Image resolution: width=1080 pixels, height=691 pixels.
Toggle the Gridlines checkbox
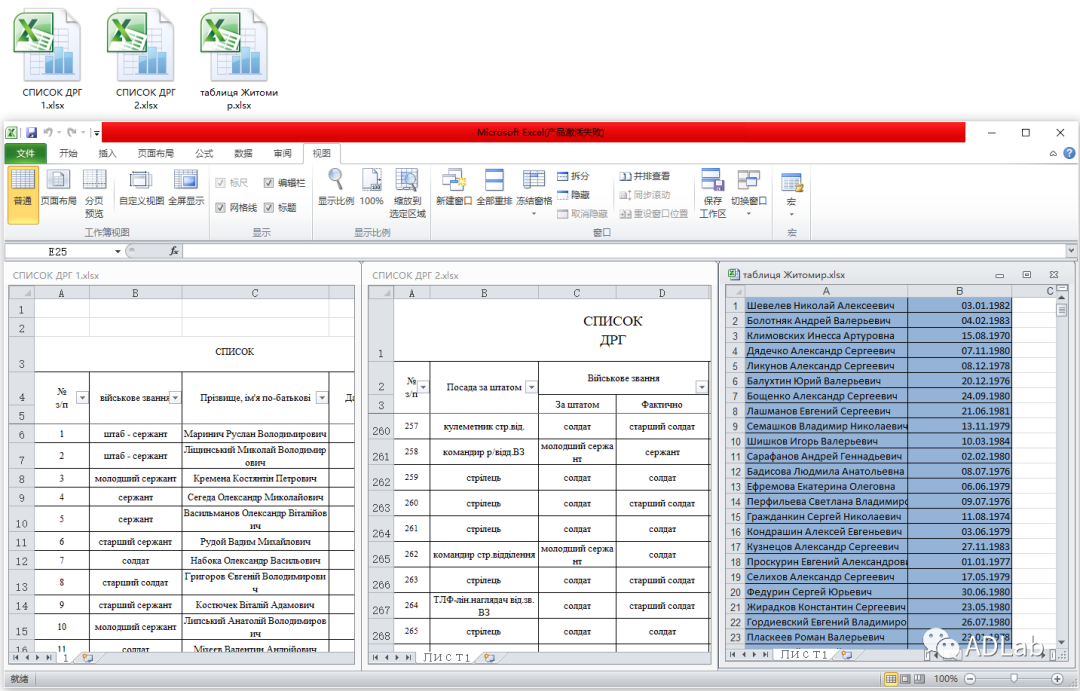pyautogui.click(x=222, y=209)
